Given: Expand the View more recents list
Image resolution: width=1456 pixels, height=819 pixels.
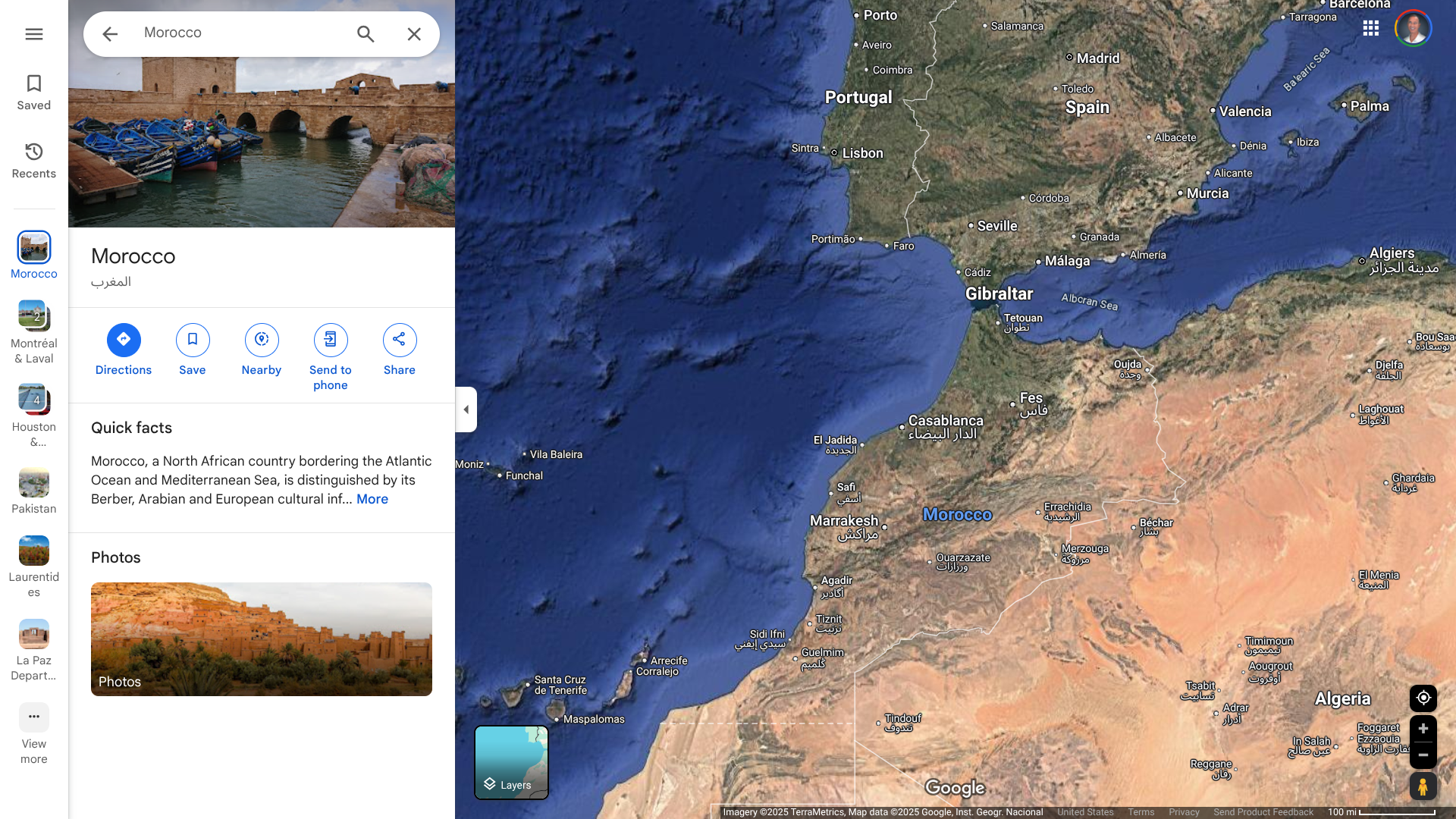Looking at the screenshot, I should point(33,717).
